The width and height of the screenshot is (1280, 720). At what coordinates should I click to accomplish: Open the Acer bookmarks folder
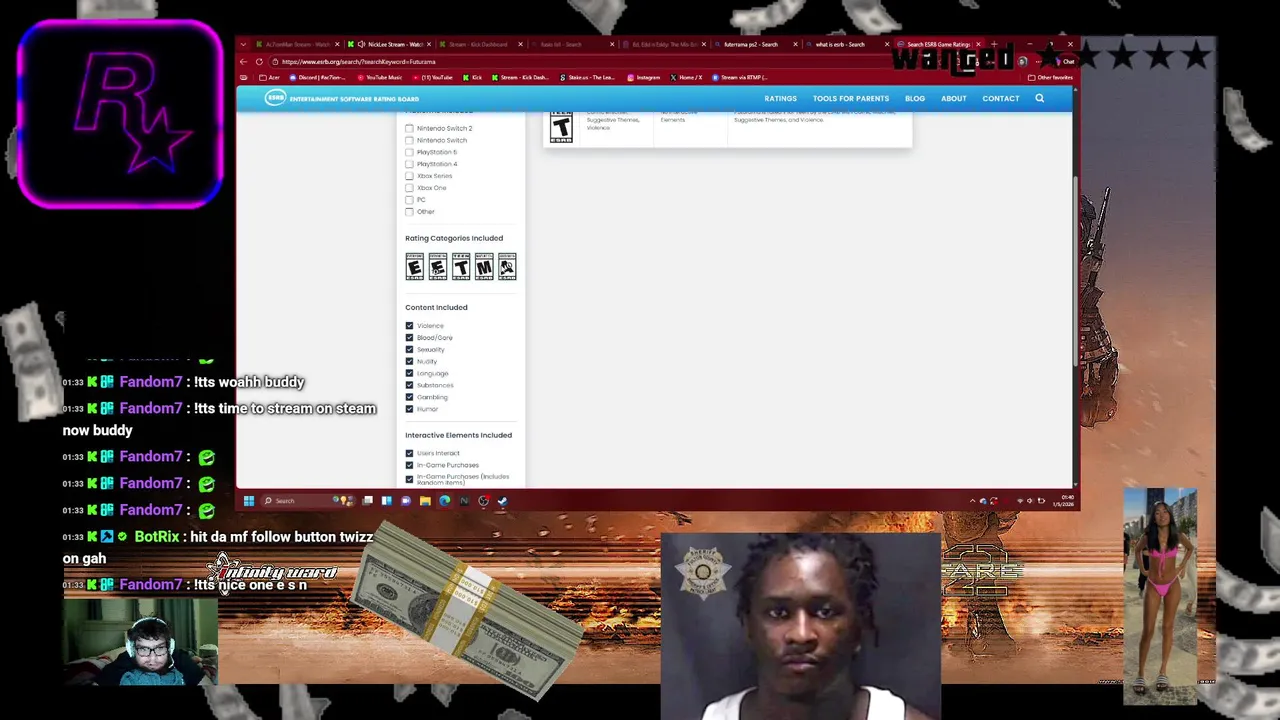[x=269, y=77]
